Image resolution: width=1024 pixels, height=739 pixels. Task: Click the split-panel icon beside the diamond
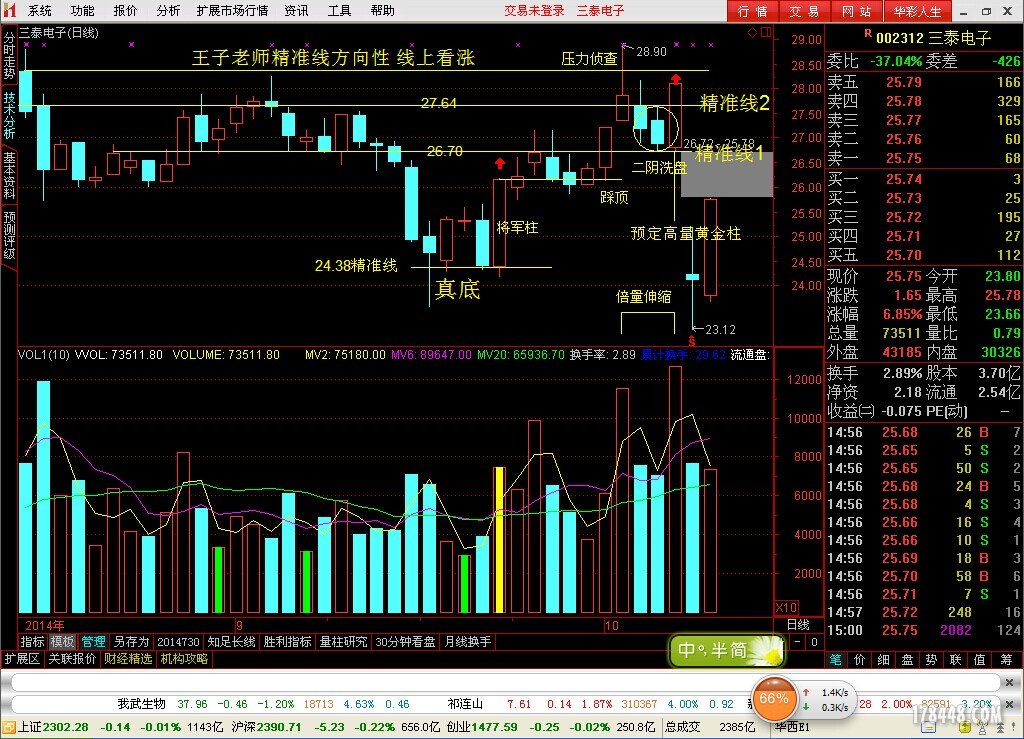(x=766, y=32)
